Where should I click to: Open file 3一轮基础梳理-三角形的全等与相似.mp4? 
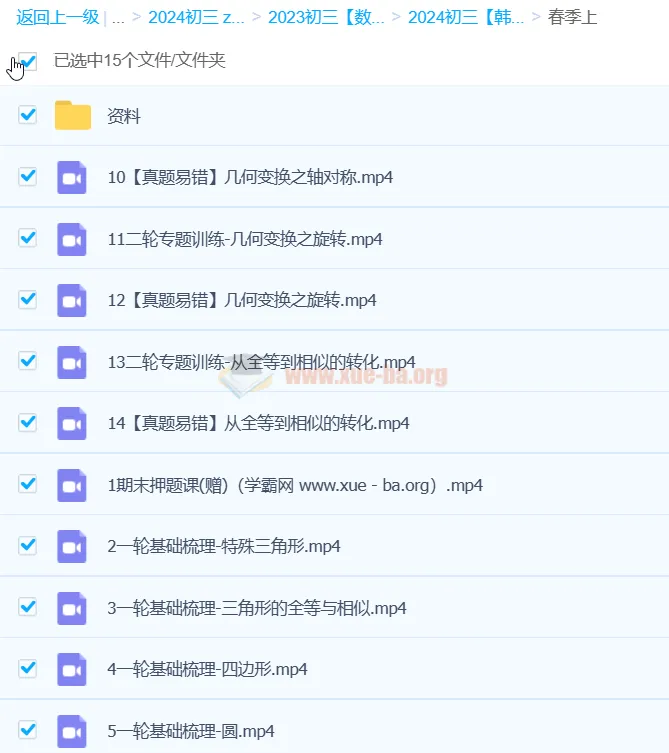(256, 608)
